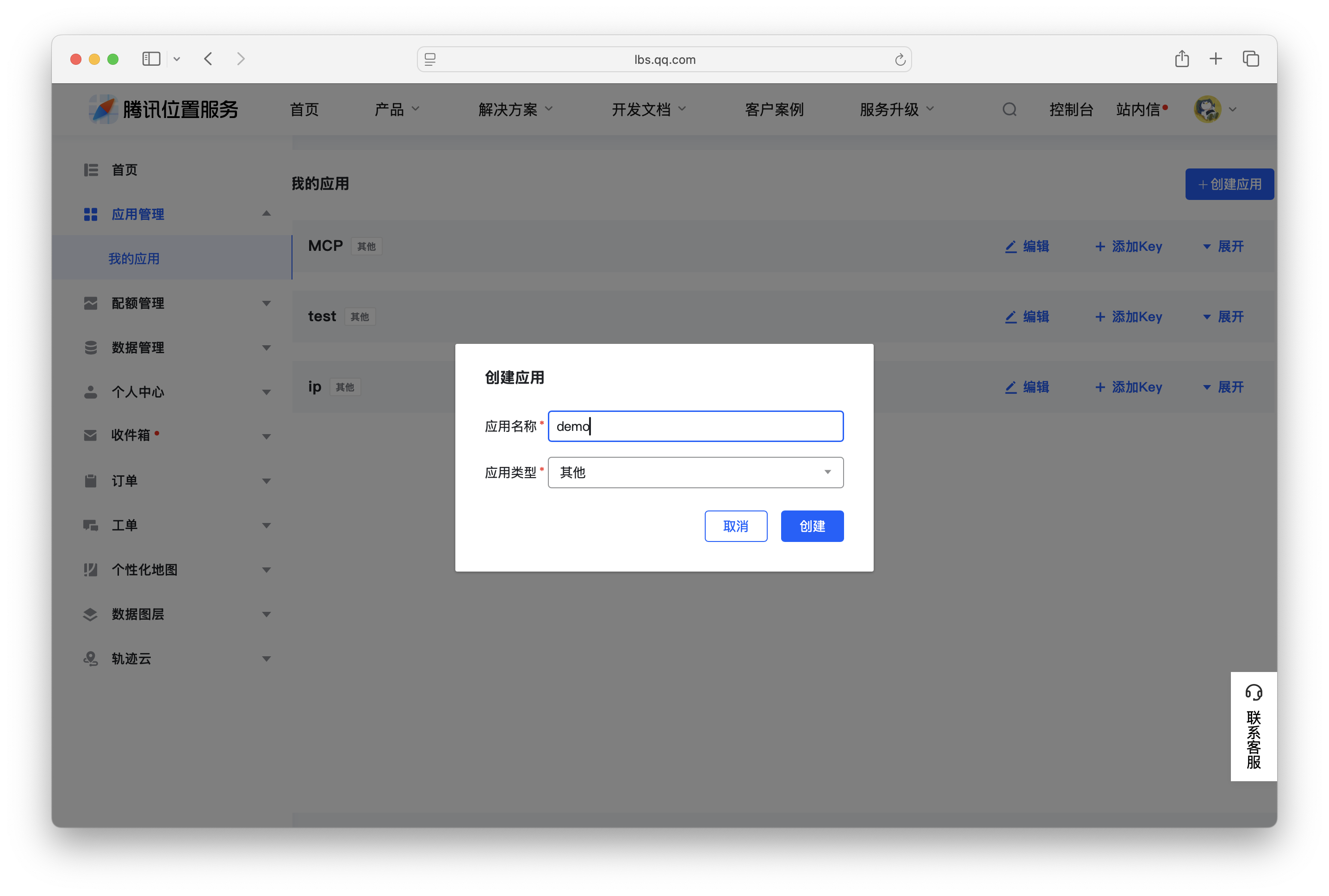Open the user avatar menu
1329x896 pixels.
pyautogui.click(x=1207, y=109)
